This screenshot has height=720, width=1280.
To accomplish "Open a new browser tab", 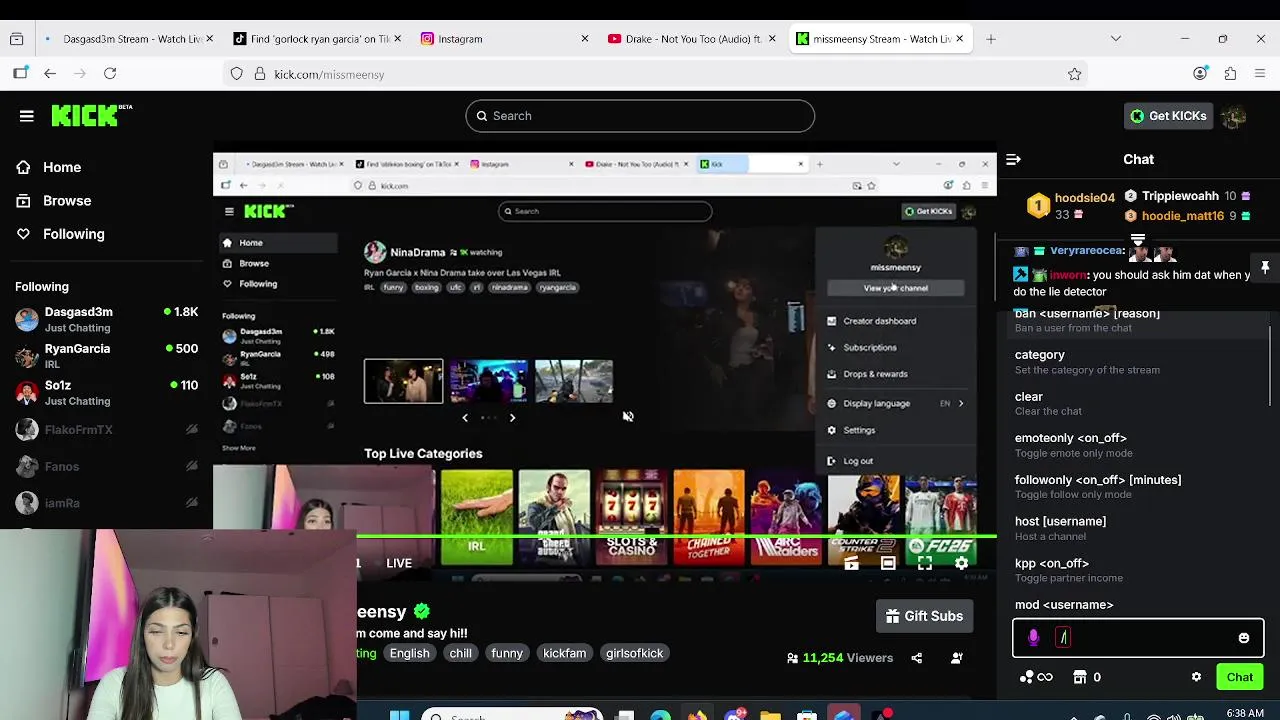I will coord(991,39).
